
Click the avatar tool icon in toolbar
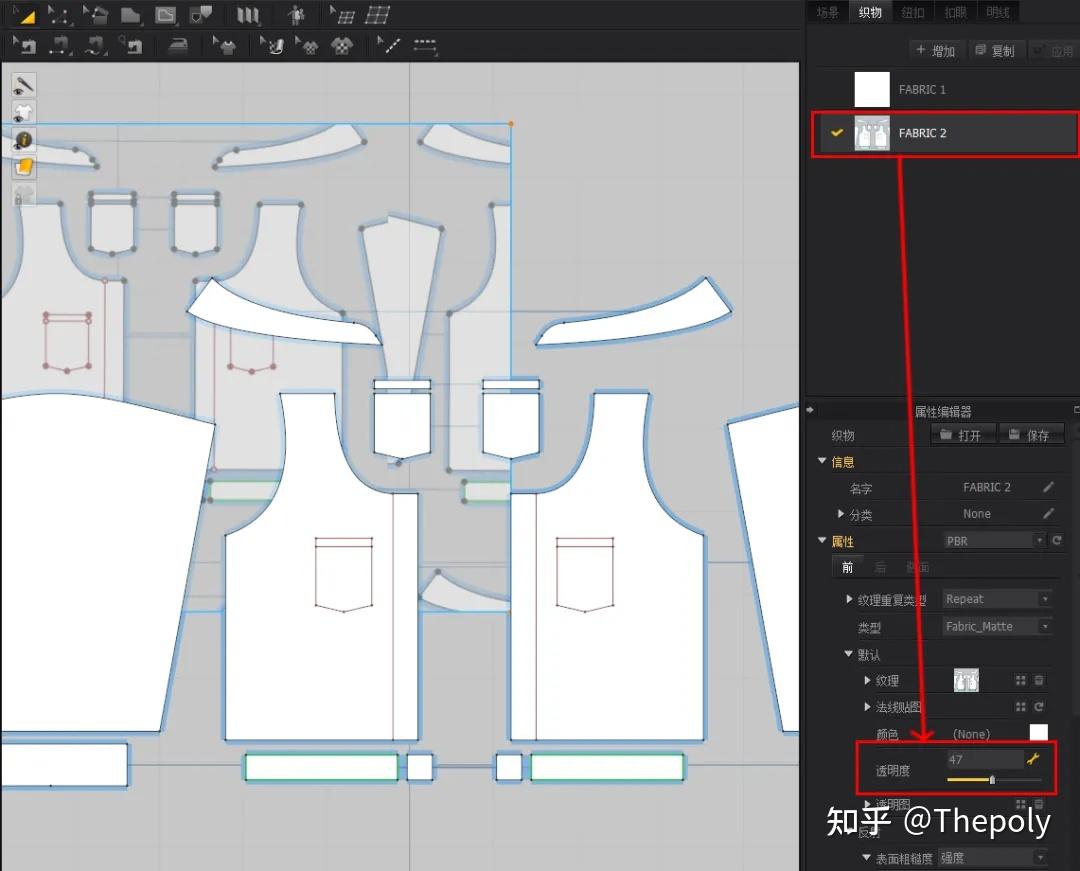click(295, 15)
